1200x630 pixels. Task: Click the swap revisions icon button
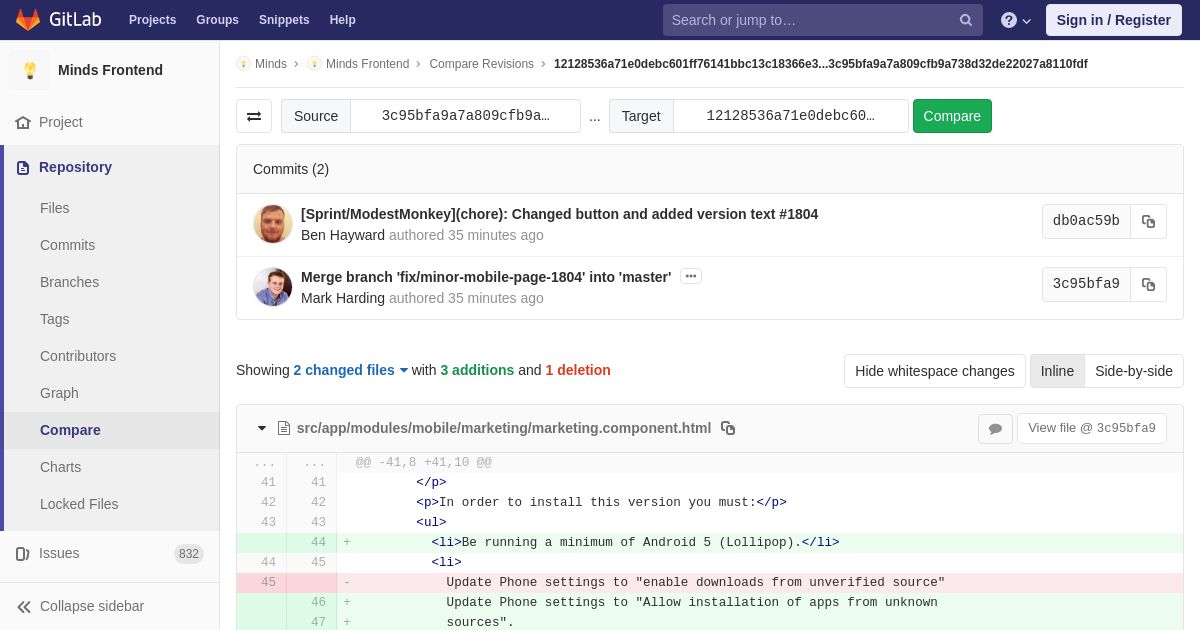(254, 116)
